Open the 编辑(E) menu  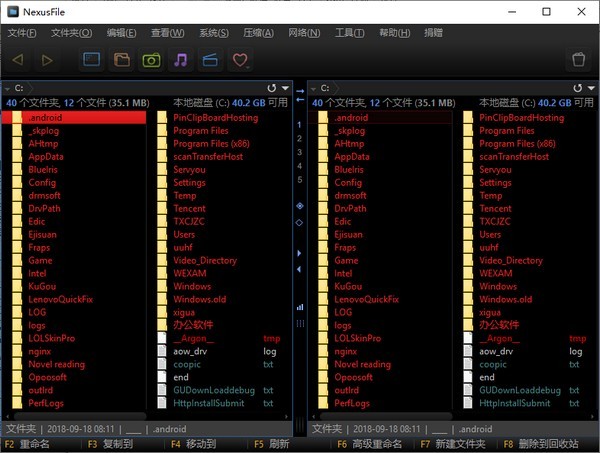point(121,33)
